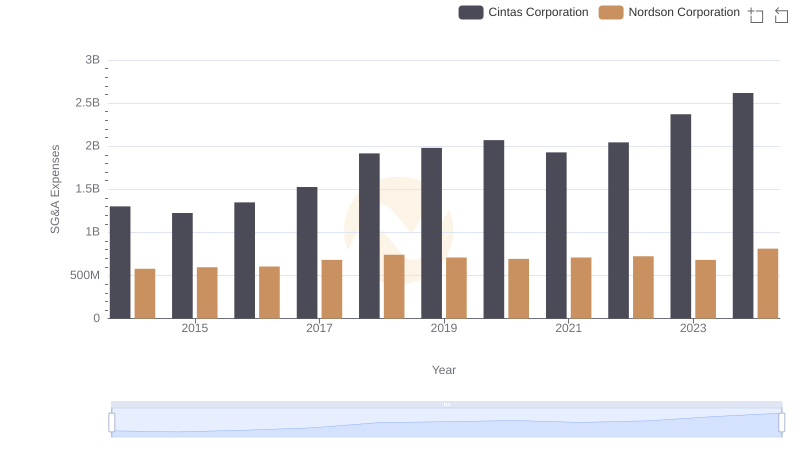Click the tallest Cintas bar for 2024

point(743,206)
